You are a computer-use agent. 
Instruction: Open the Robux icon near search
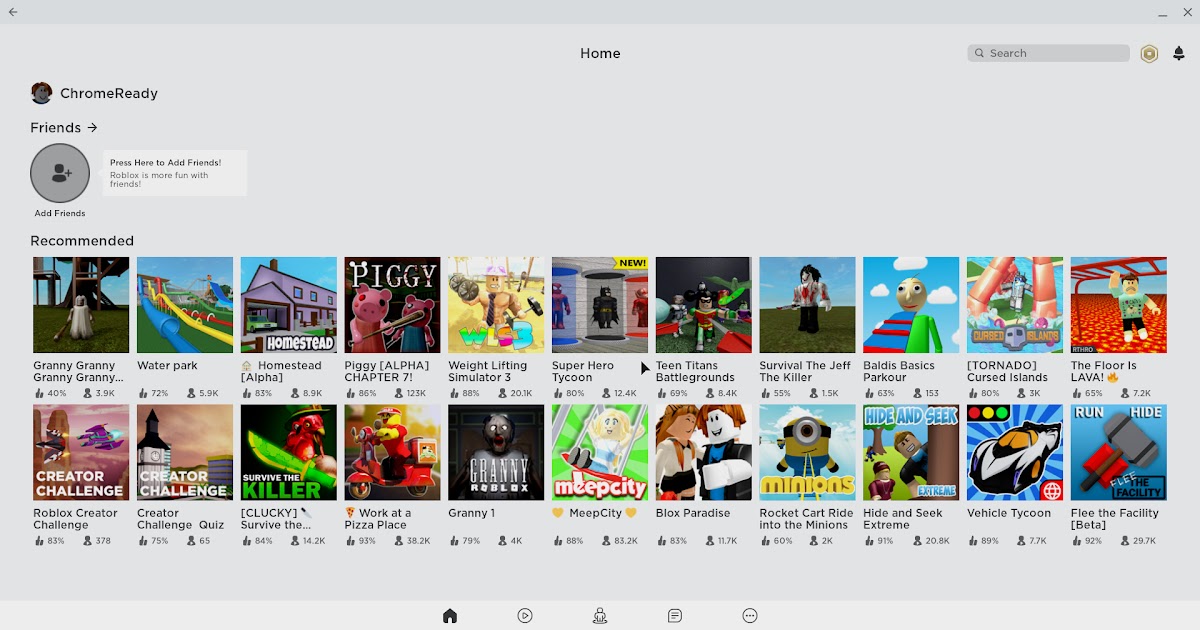[x=1149, y=54]
